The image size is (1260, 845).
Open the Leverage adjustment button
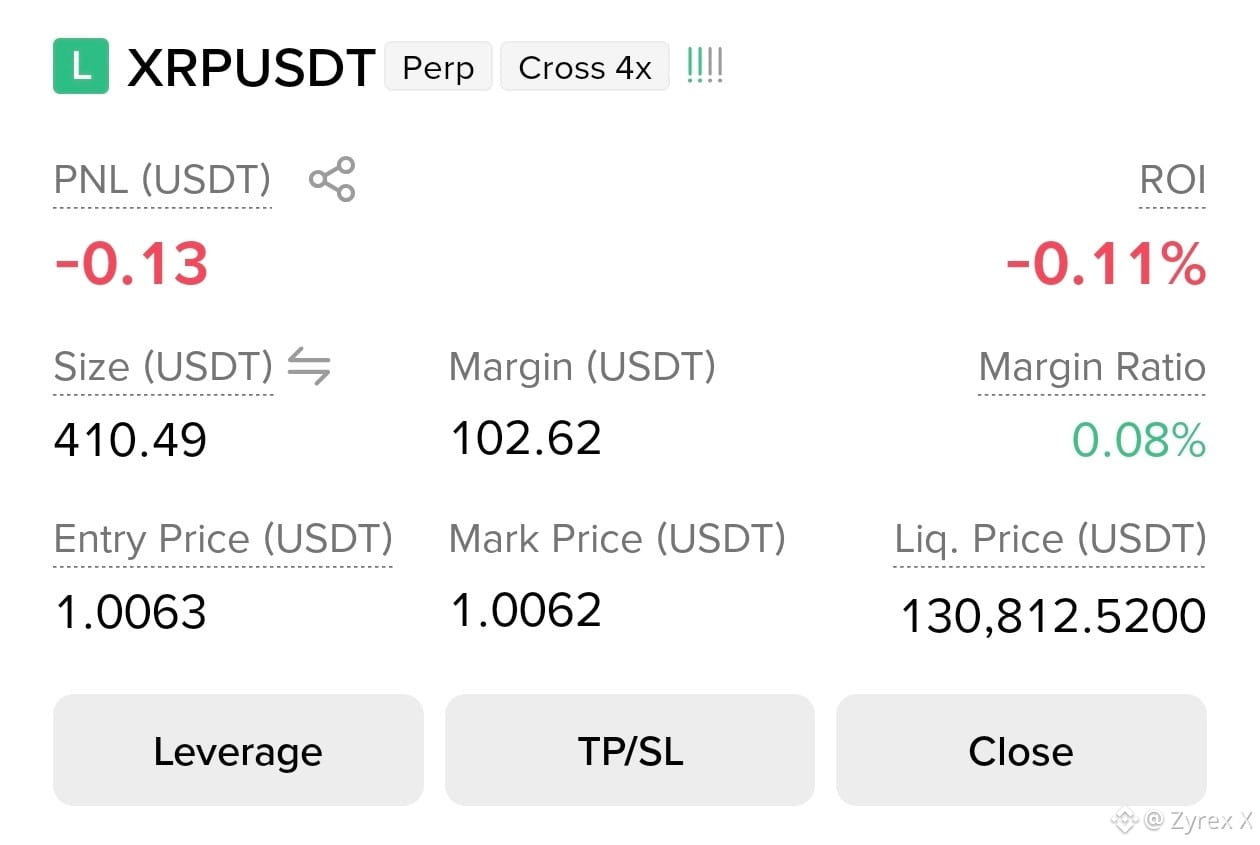click(x=238, y=750)
